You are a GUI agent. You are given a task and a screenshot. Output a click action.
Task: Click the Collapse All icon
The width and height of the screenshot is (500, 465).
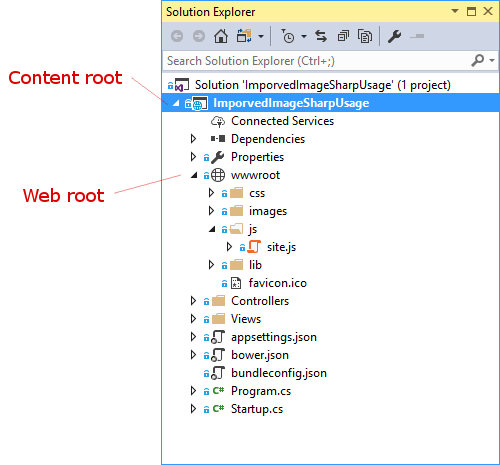(343, 36)
